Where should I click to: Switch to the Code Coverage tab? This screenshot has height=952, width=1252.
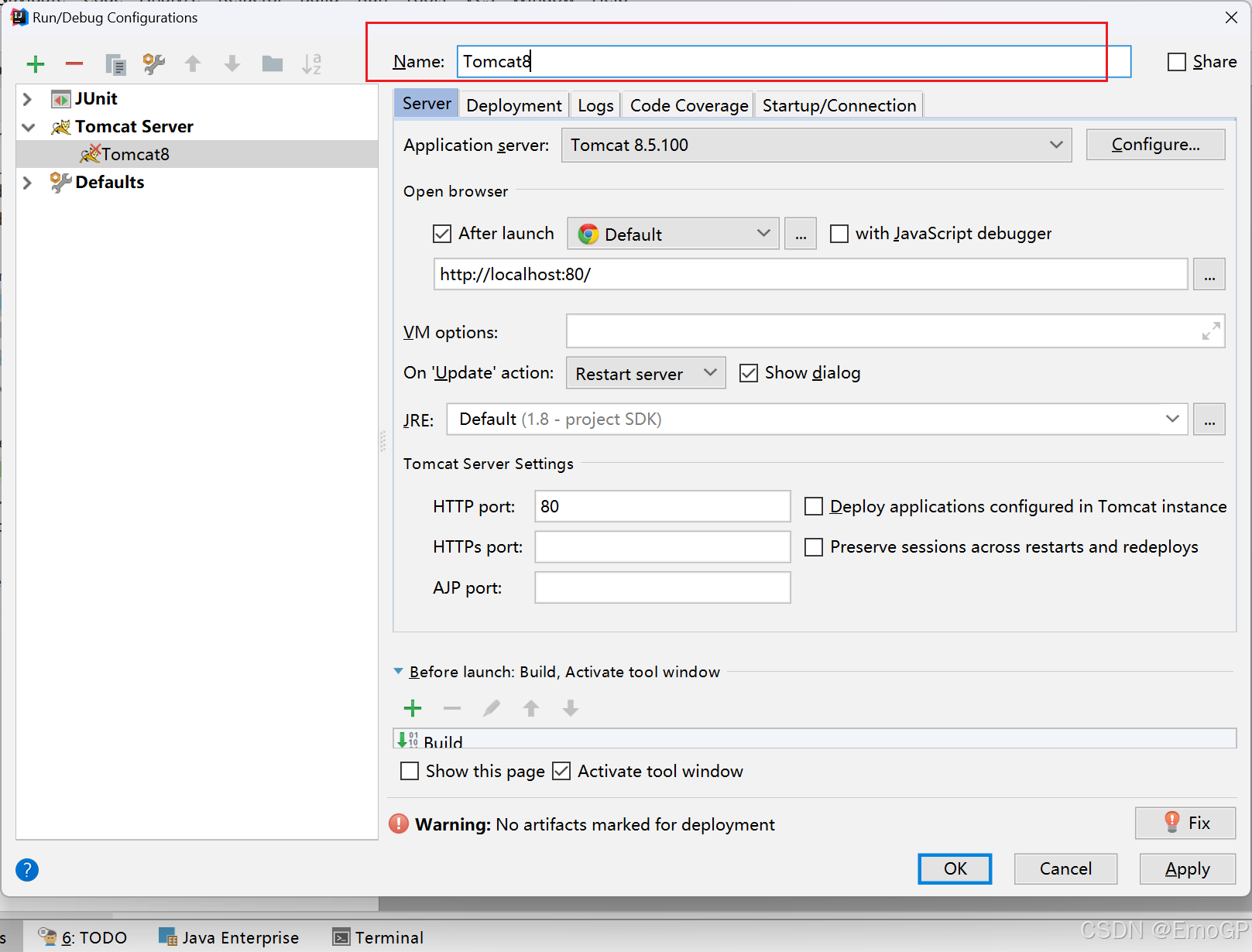pos(689,105)
